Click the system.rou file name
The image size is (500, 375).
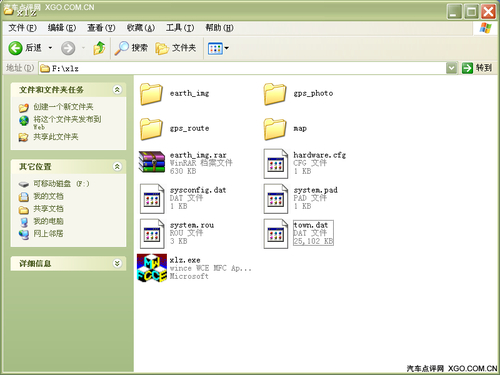[192, 225]
